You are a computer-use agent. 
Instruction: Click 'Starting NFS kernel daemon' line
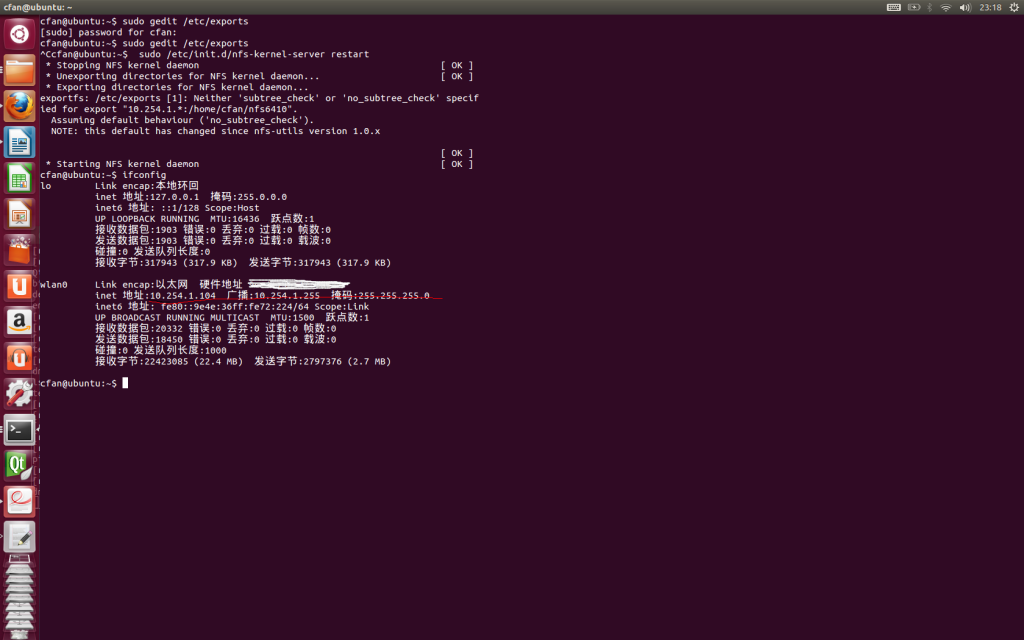[122, 164]
